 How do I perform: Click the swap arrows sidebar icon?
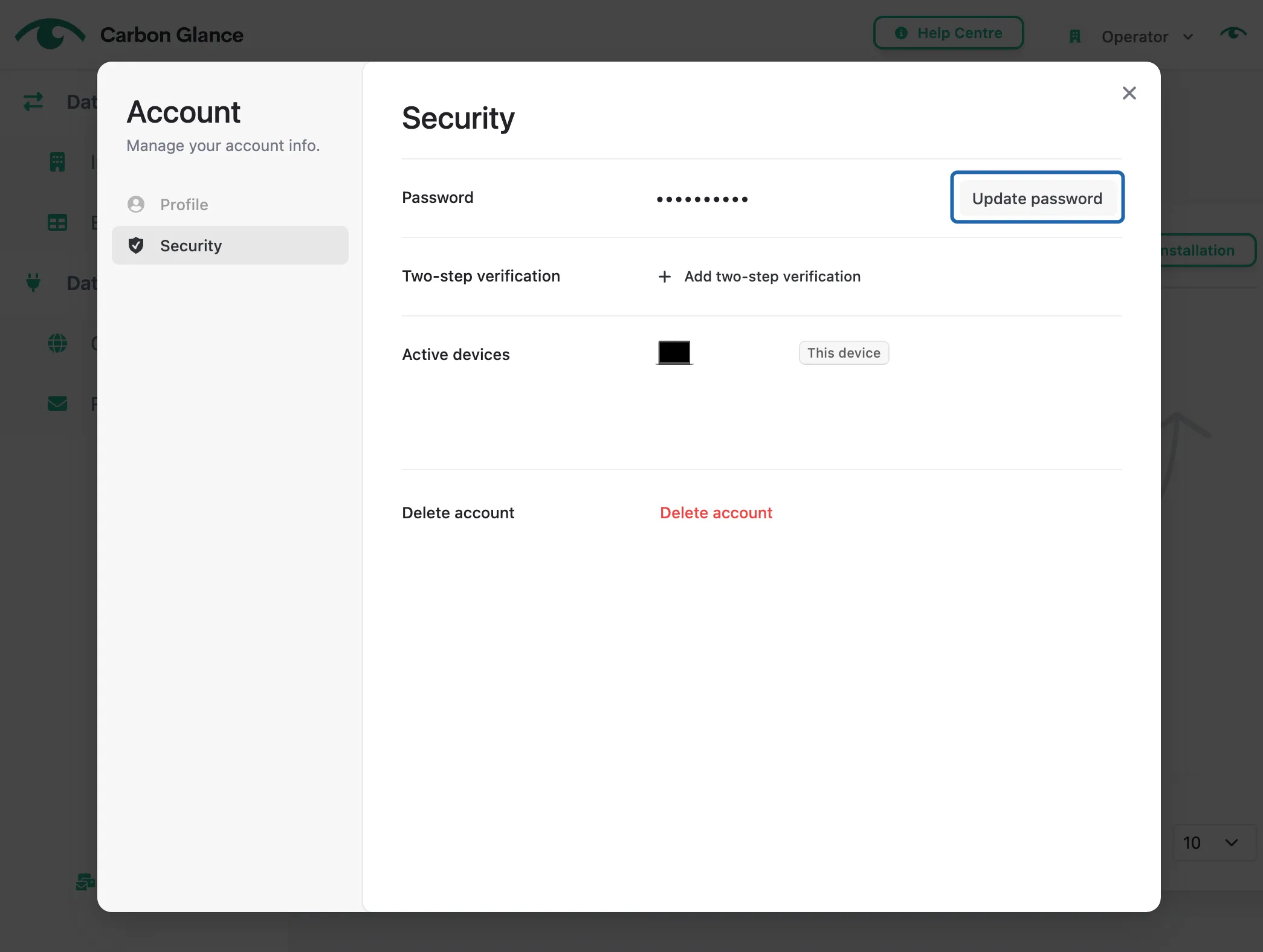pyautogui.click(x=33, y=101)
